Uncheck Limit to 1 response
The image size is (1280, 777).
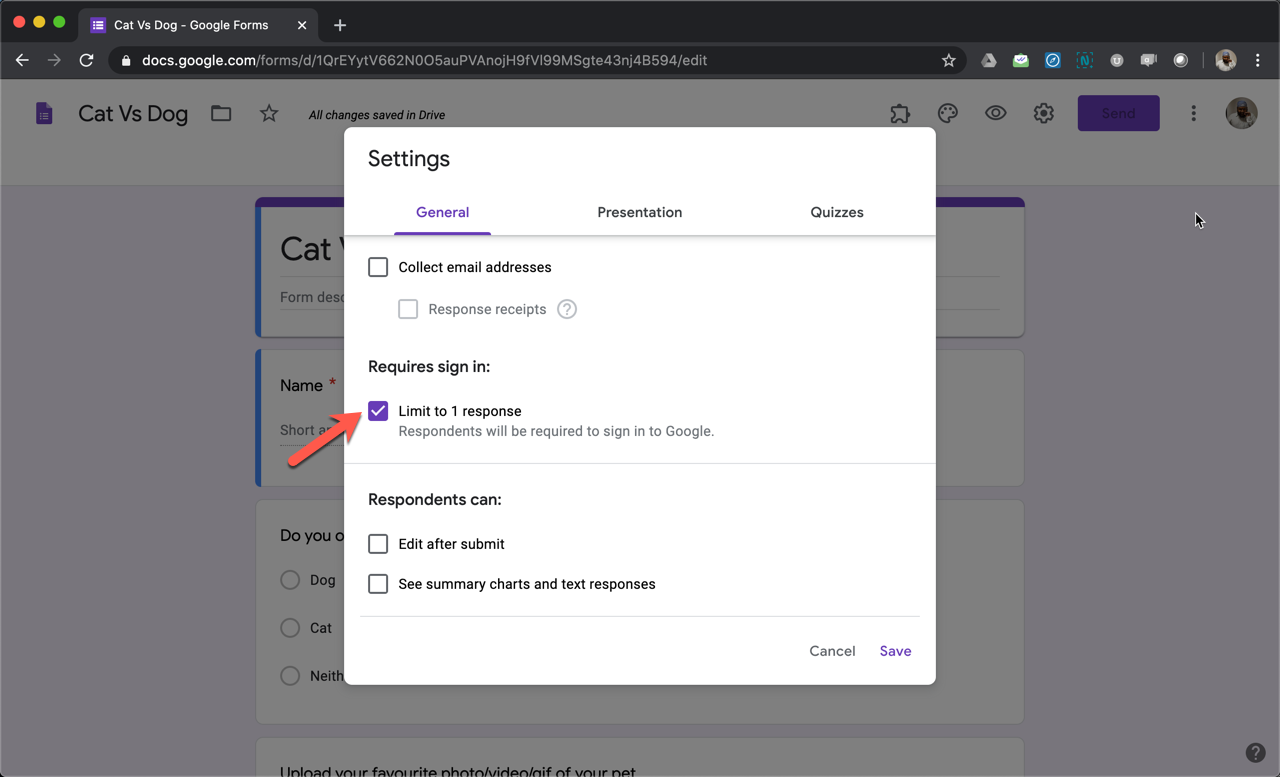pyautogui.click(x=378, y=411)
